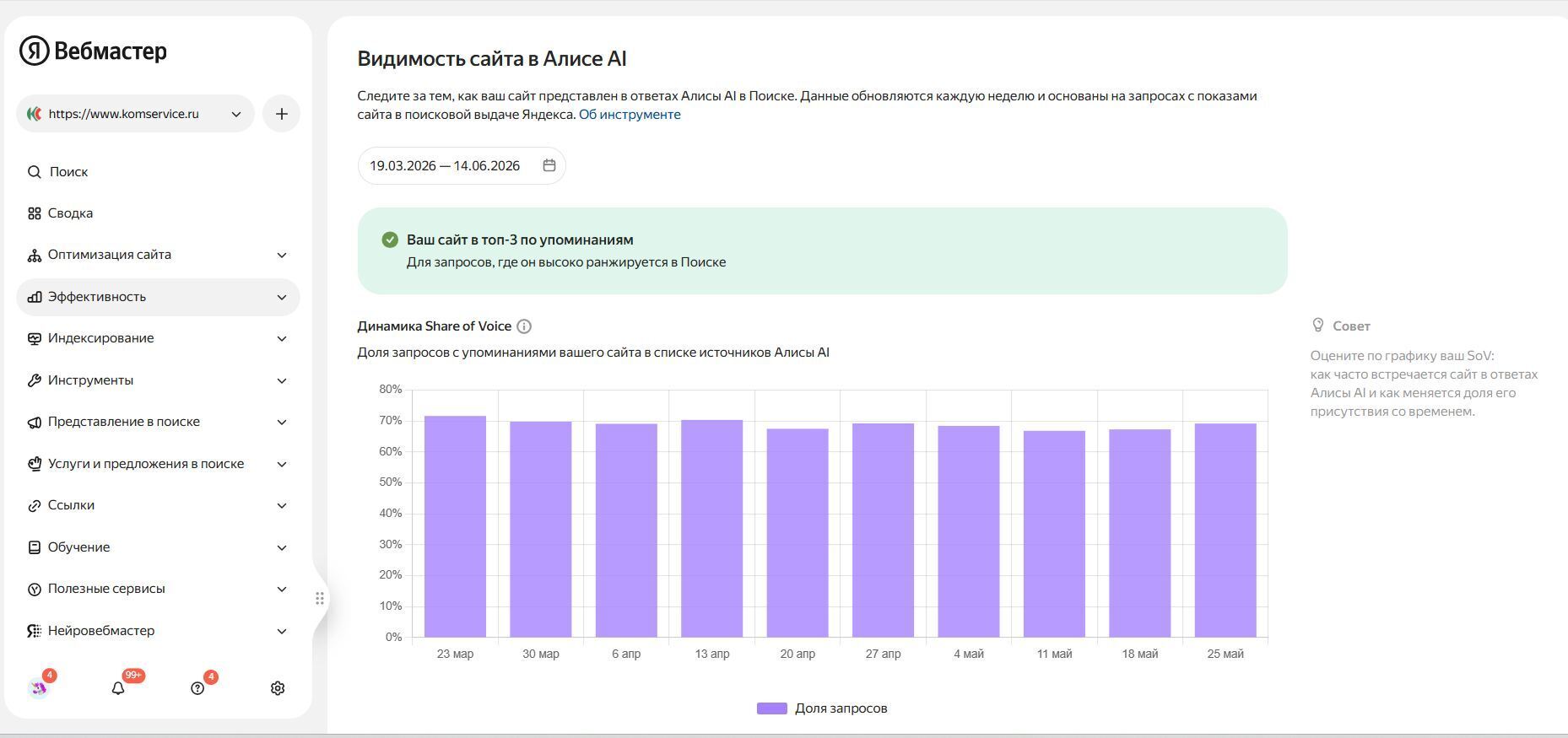The image size is (1568, 738).
Task: Collapse the Эффективность section chevron
Action: pyautogui.click(x=282, y=297)
